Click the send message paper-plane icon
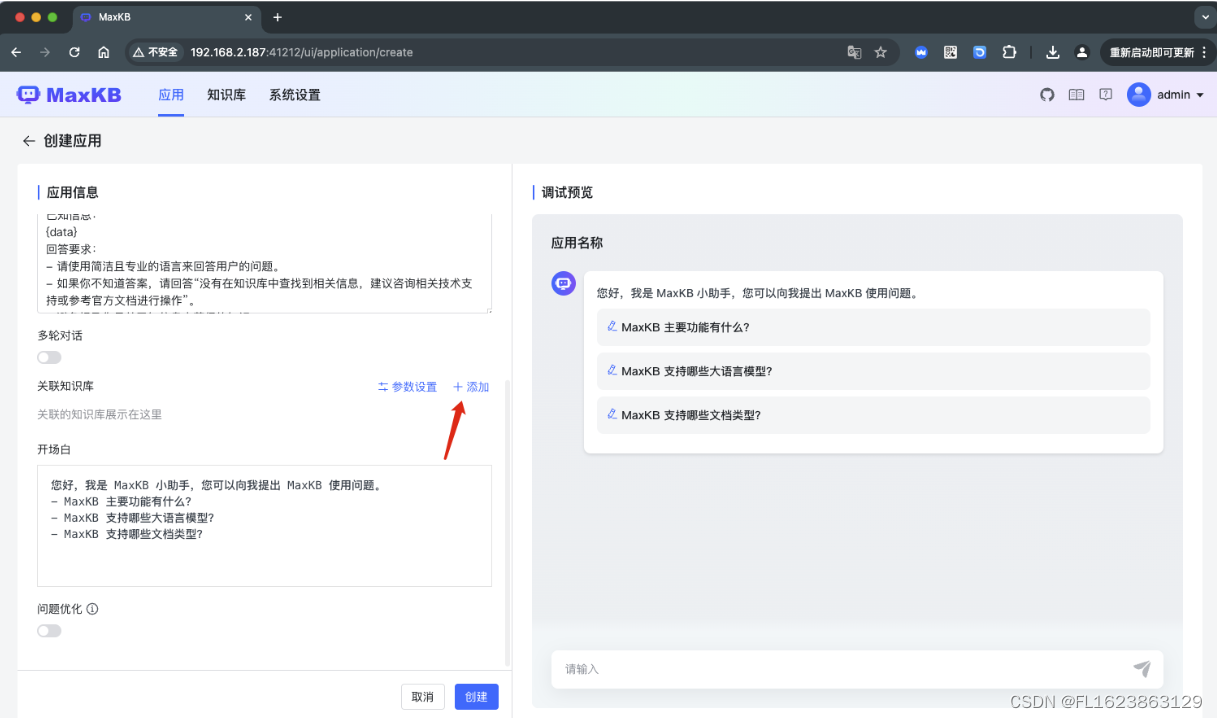 click(x=1142, y=668)
